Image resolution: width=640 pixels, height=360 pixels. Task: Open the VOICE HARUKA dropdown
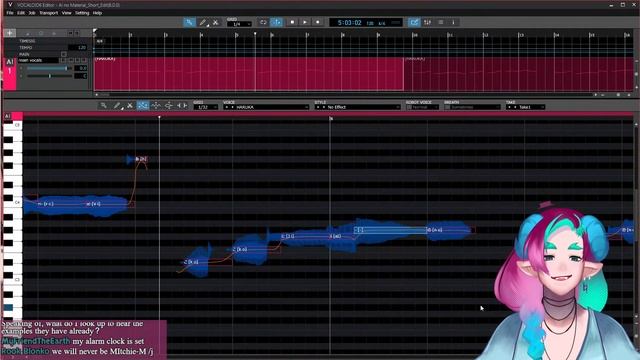(x=266, y=107)
